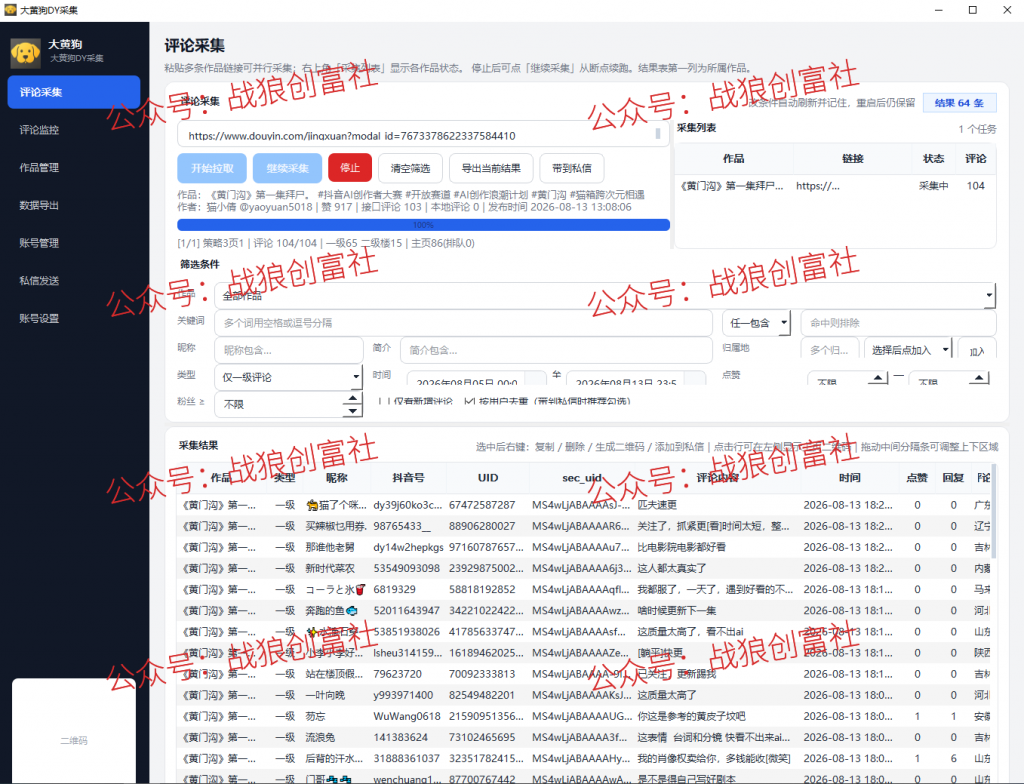Select the 采集中 task row in 采集列表
The height and width of the screenshot is (784, 1024).
click(x=835, y=186)
